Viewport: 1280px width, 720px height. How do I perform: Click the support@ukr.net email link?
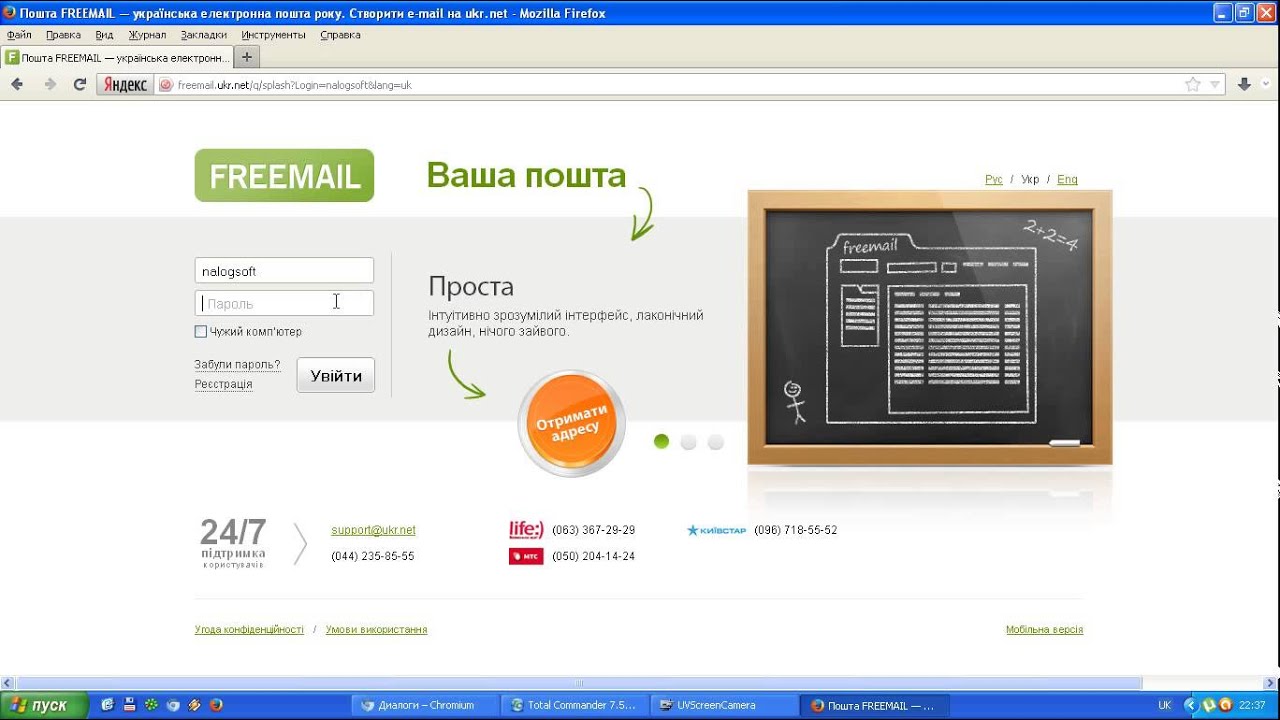[x=373, y=530]
